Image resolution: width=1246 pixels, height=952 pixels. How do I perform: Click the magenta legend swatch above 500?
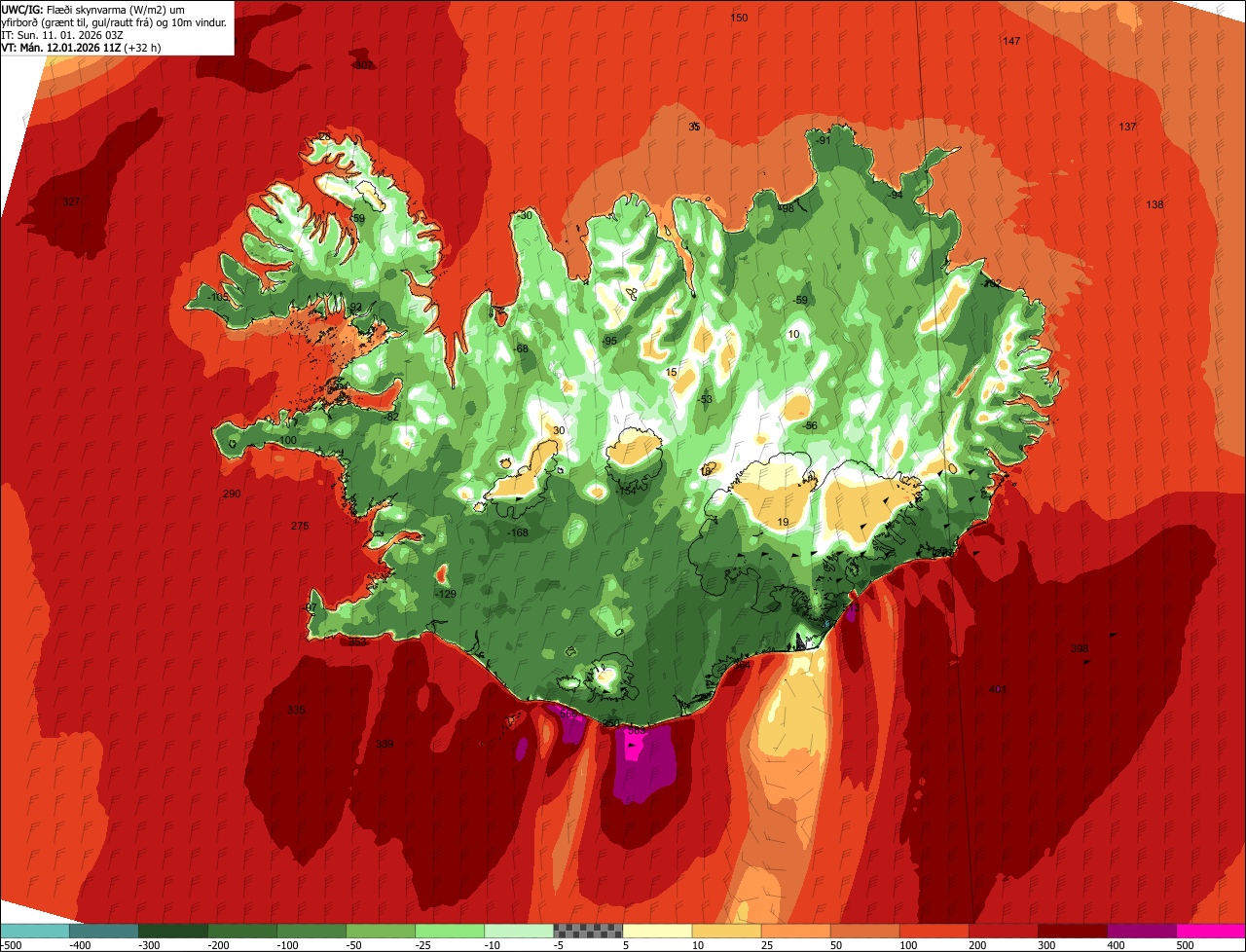[1211, 931]
